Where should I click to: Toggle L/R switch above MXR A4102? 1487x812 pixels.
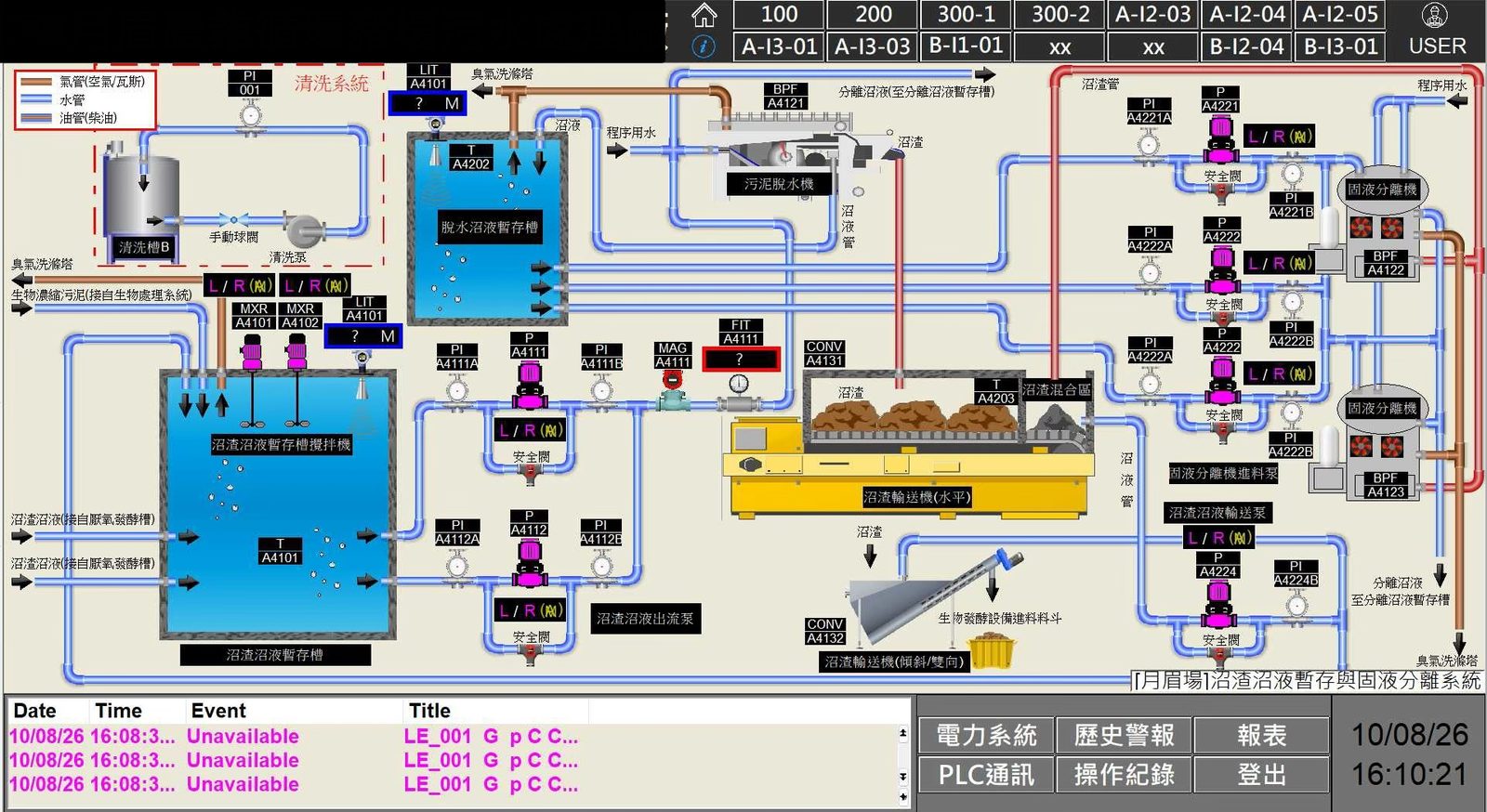pos(316,285)
